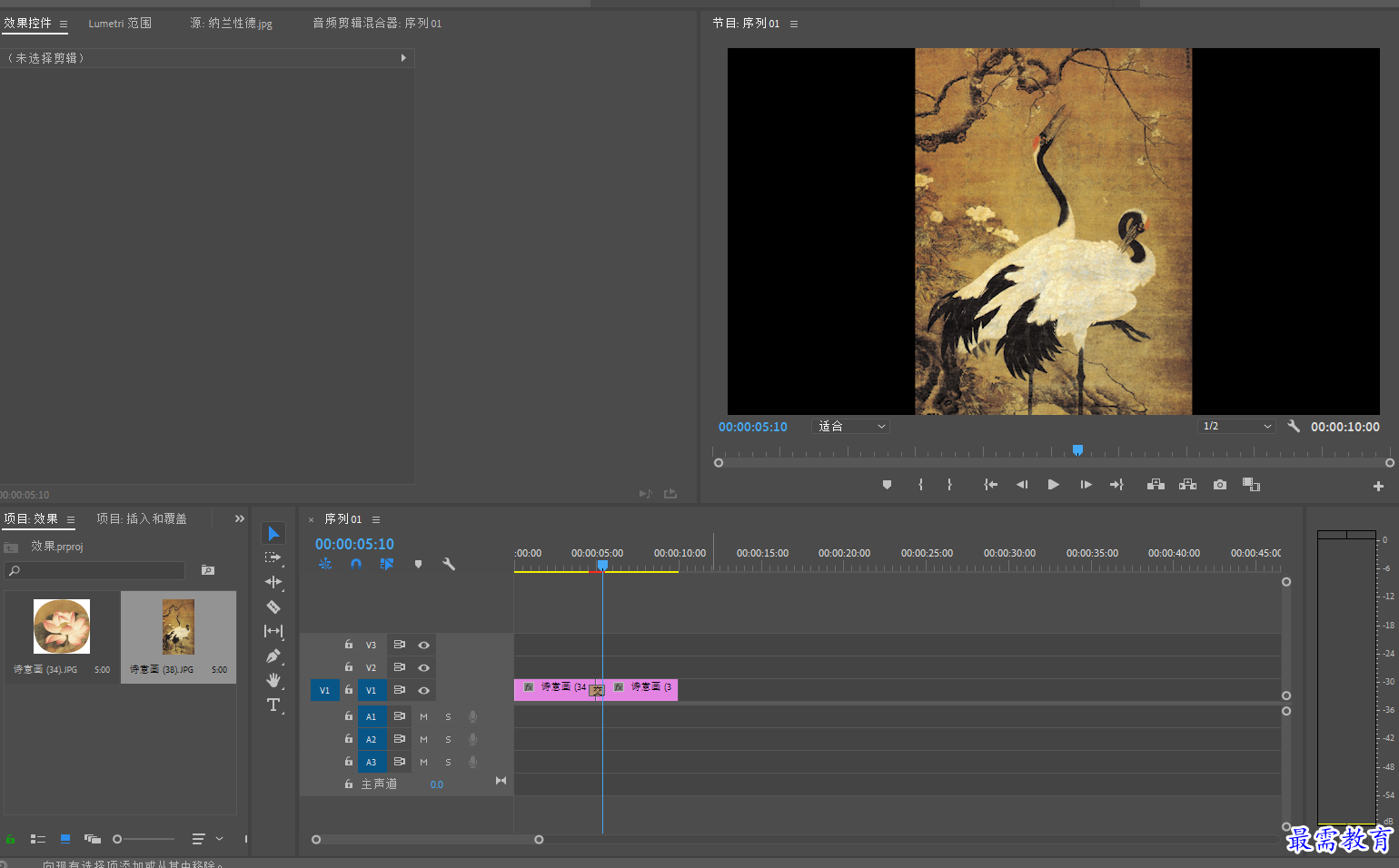The height and width of the screenshot is (868, 1399).
Task: Click the Program Monitor settings wrench
Action: [x=1294, y=426]
